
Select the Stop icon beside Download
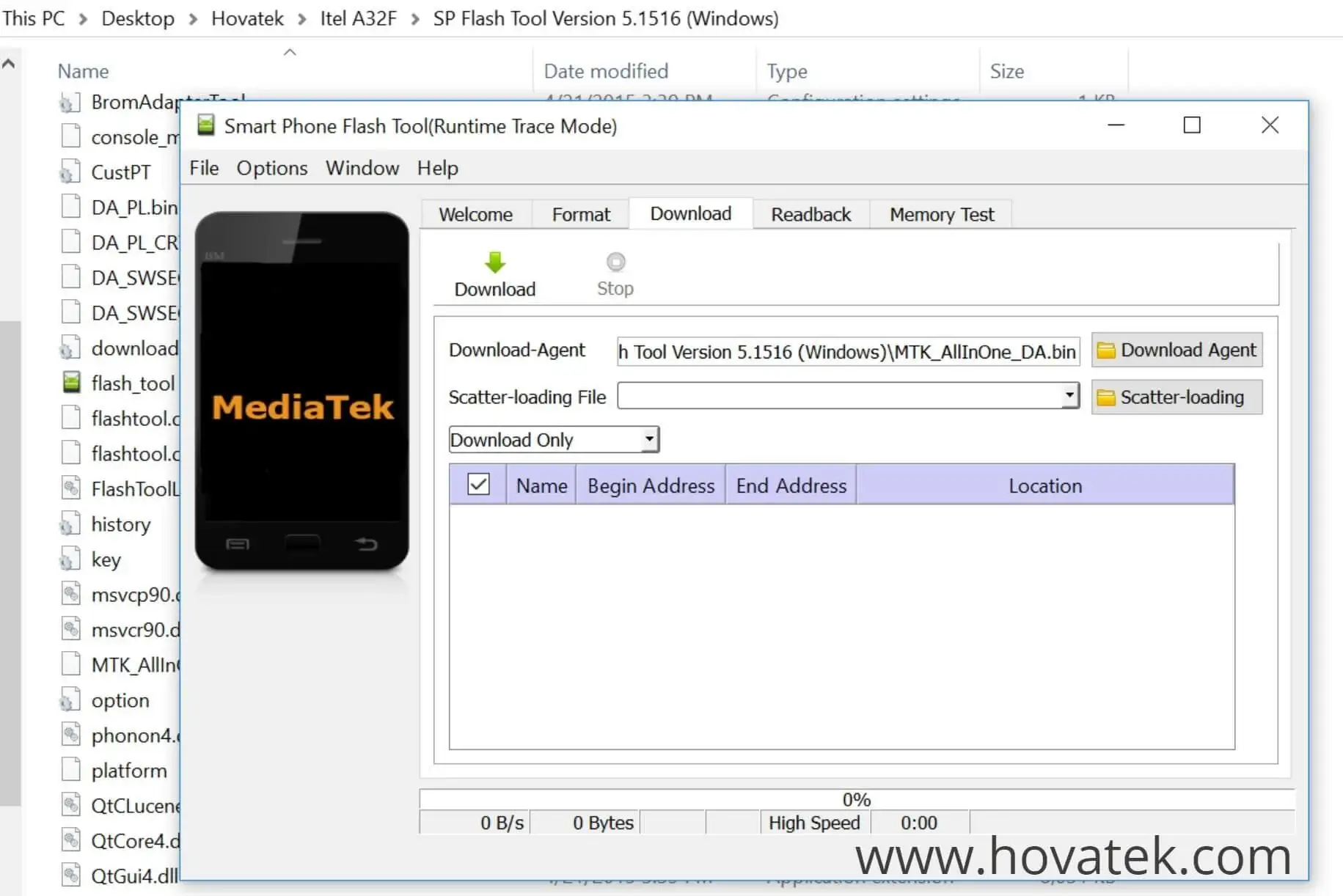[615, 261]
